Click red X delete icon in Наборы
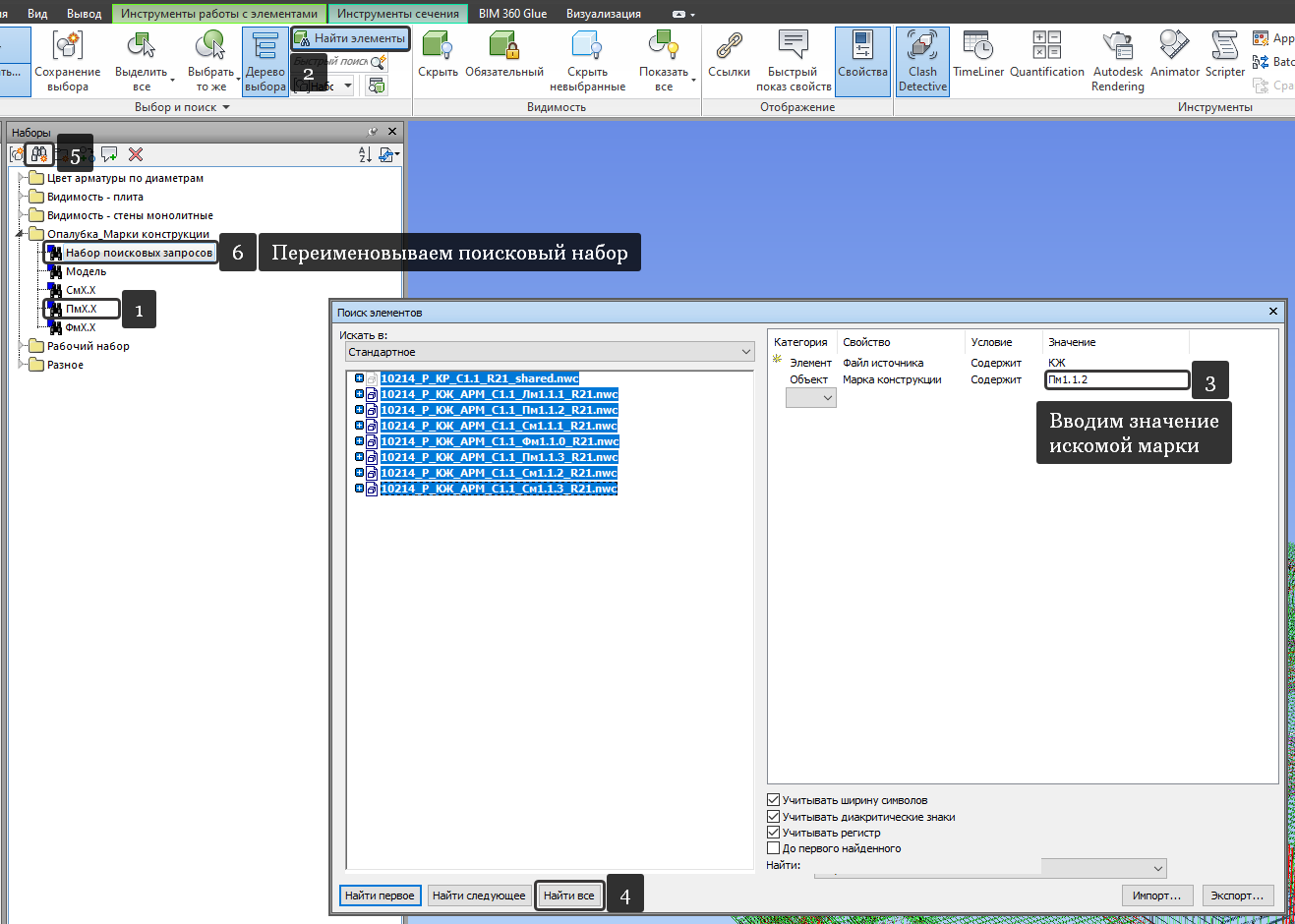Screen dimensions: 1295x924 click(x=136, y=154)
